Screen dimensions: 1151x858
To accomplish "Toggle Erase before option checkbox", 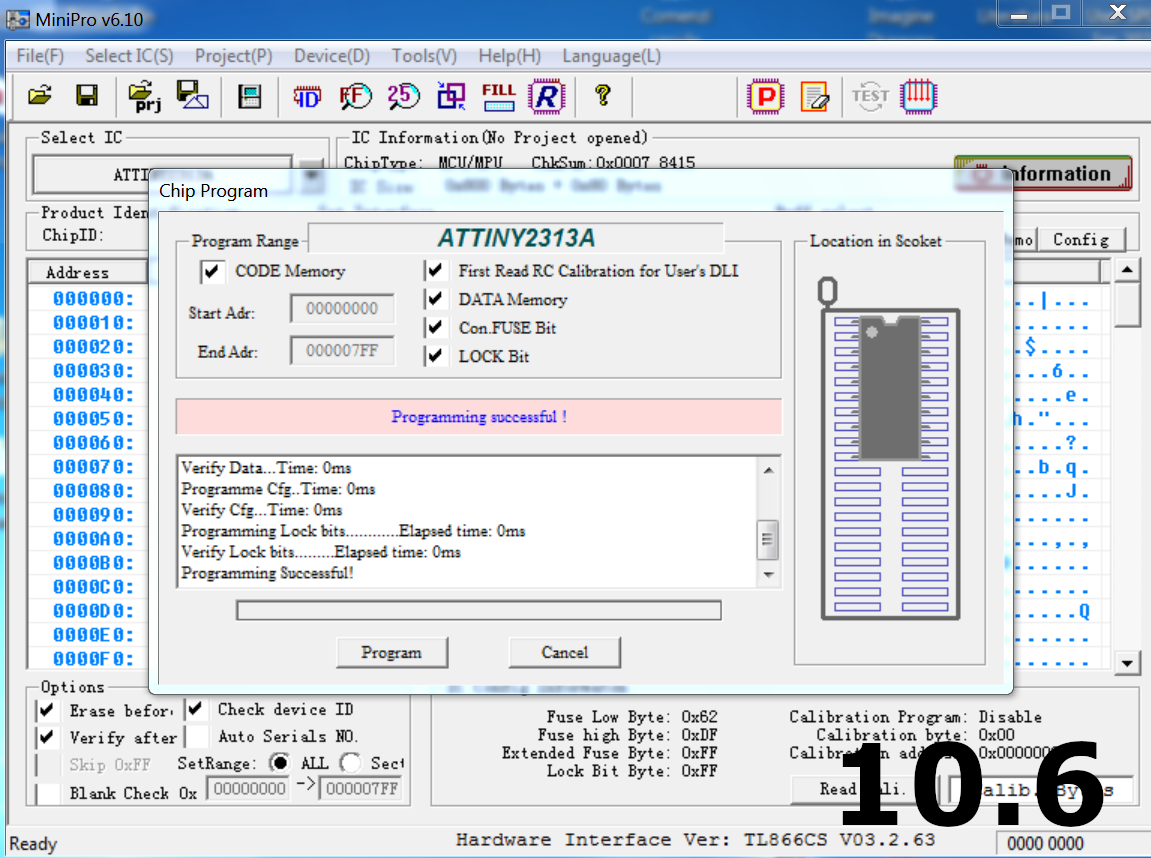I will pos(47,710).
